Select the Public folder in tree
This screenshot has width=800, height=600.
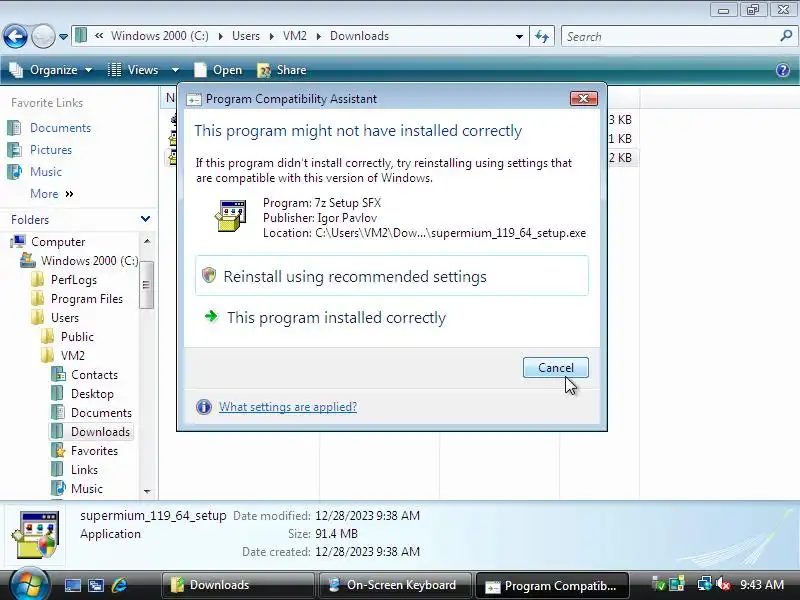[x=77, y=337]
